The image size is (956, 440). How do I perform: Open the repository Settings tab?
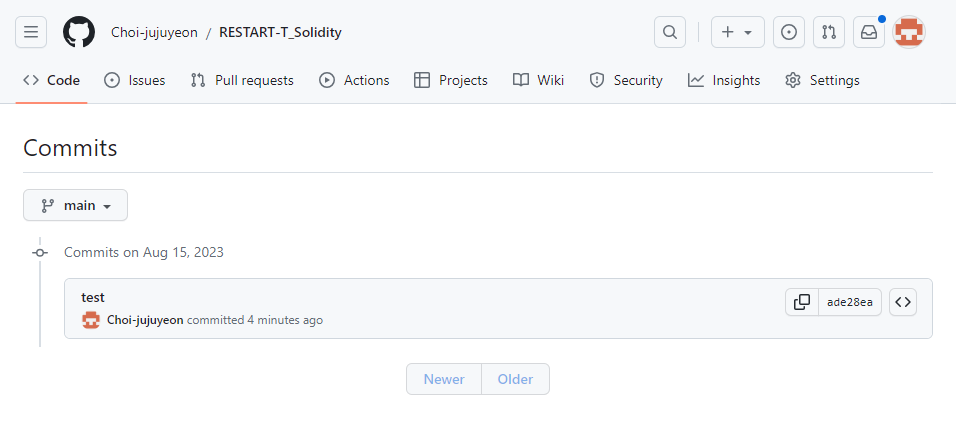click(822, 80)
